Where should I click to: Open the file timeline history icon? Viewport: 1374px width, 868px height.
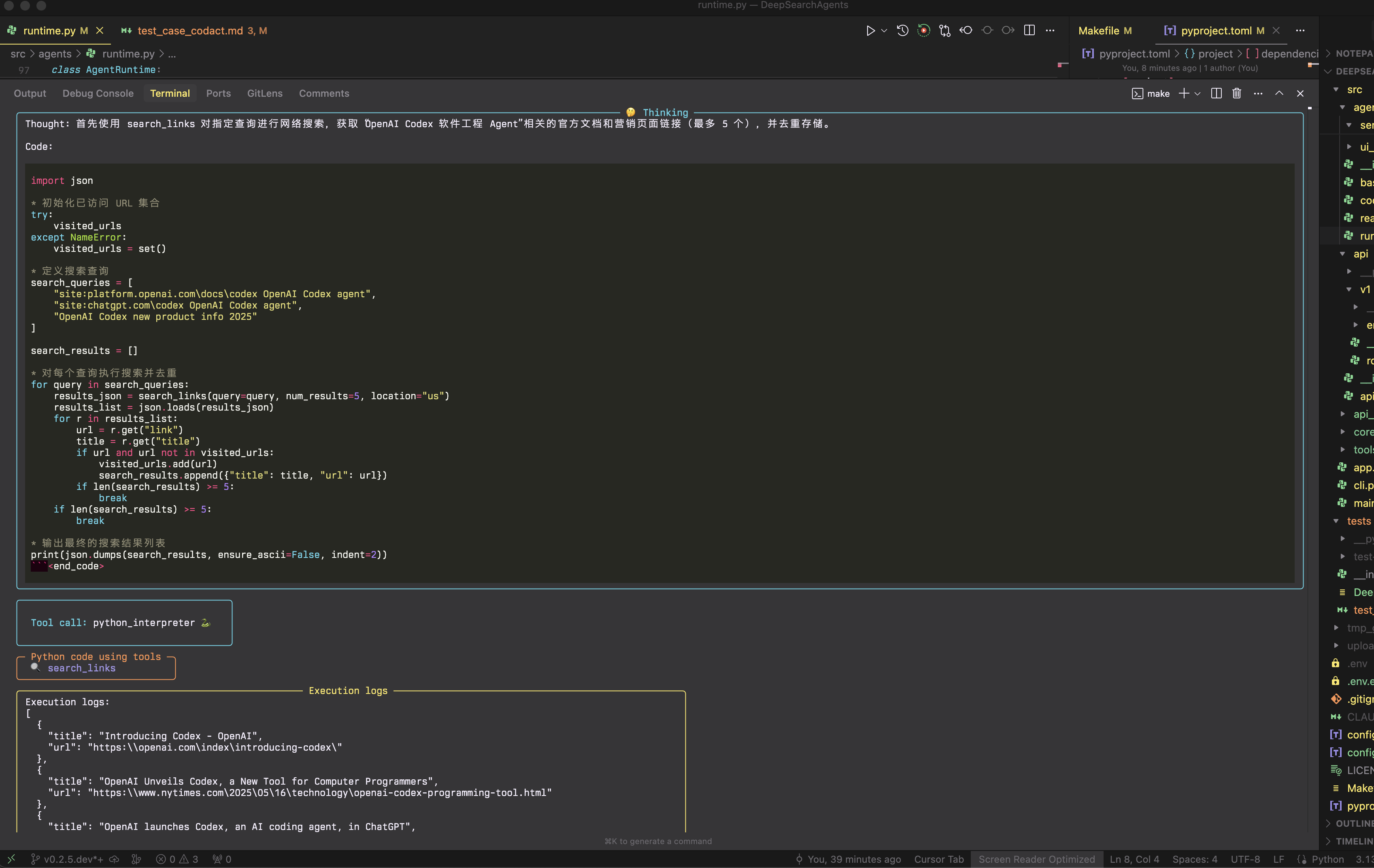pyautogui.click(x=903, y=31)
